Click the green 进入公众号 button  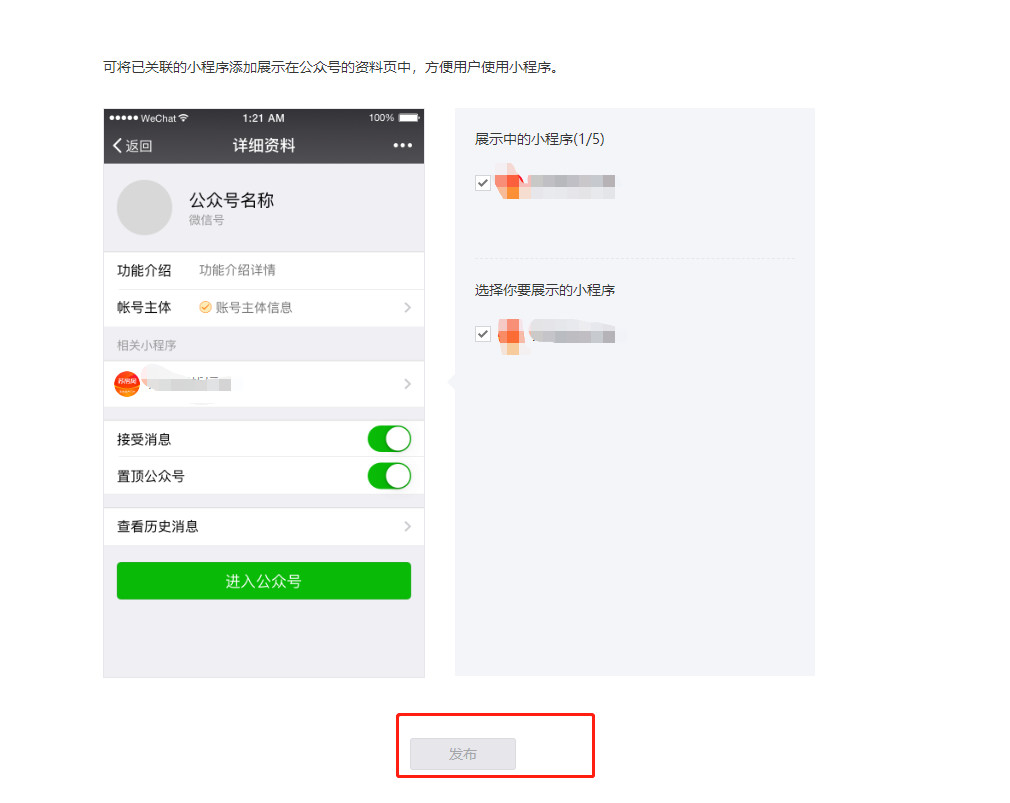coord(264,581)
